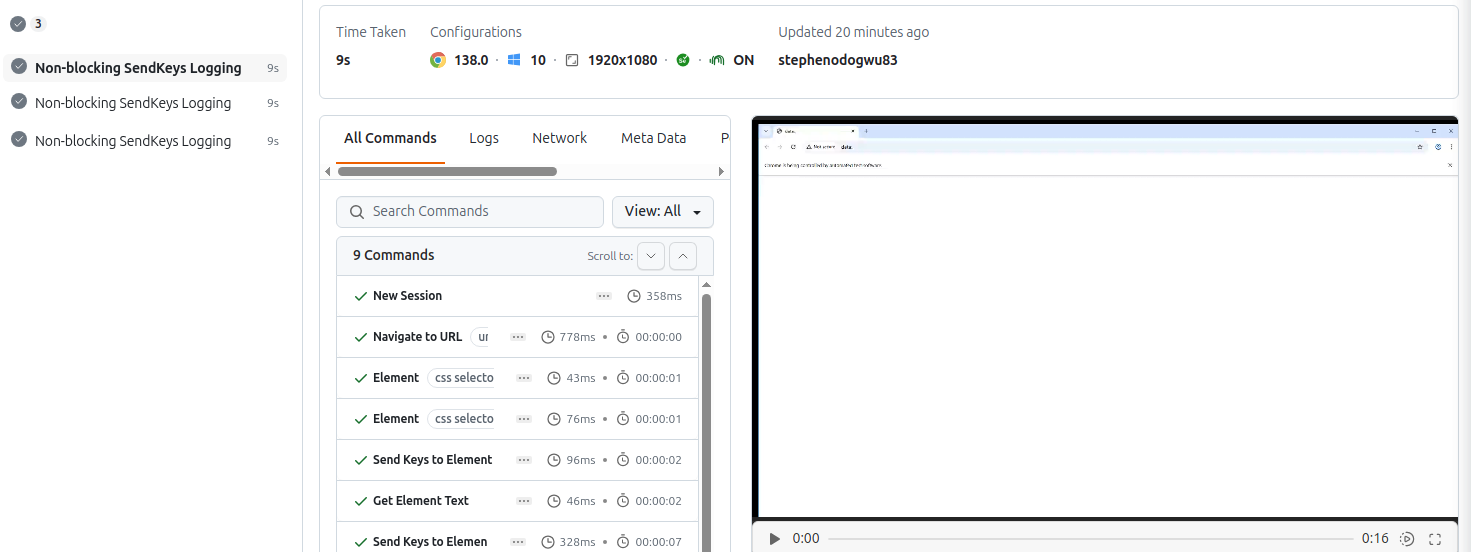1471x552 pixels.
Task: Select the second Non-blocking SendKeys Logging test
Action: tap(133, 103)
